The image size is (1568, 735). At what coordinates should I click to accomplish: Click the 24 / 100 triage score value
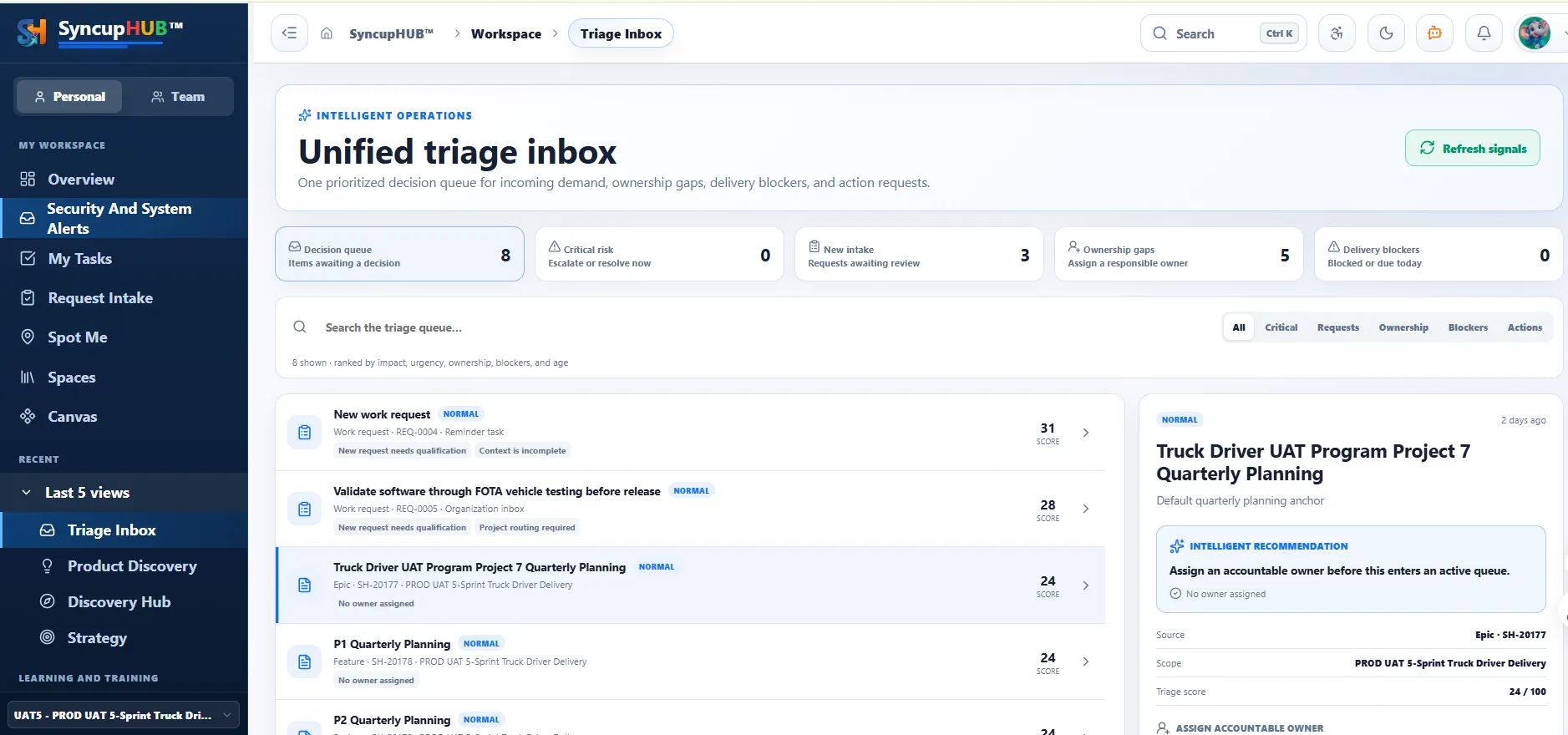(x=1527, y=692)
